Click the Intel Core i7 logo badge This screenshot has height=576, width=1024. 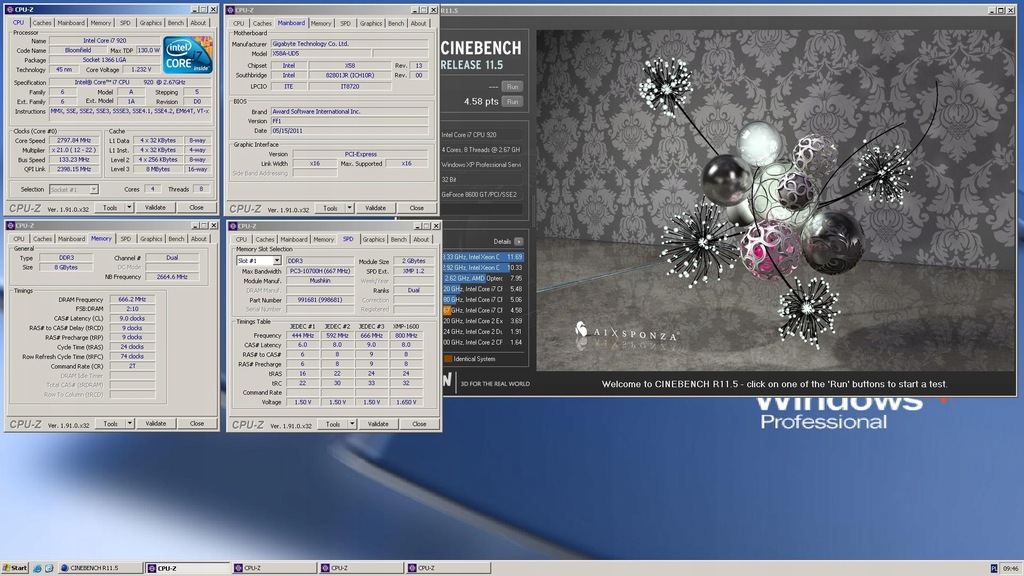point(187,55)
